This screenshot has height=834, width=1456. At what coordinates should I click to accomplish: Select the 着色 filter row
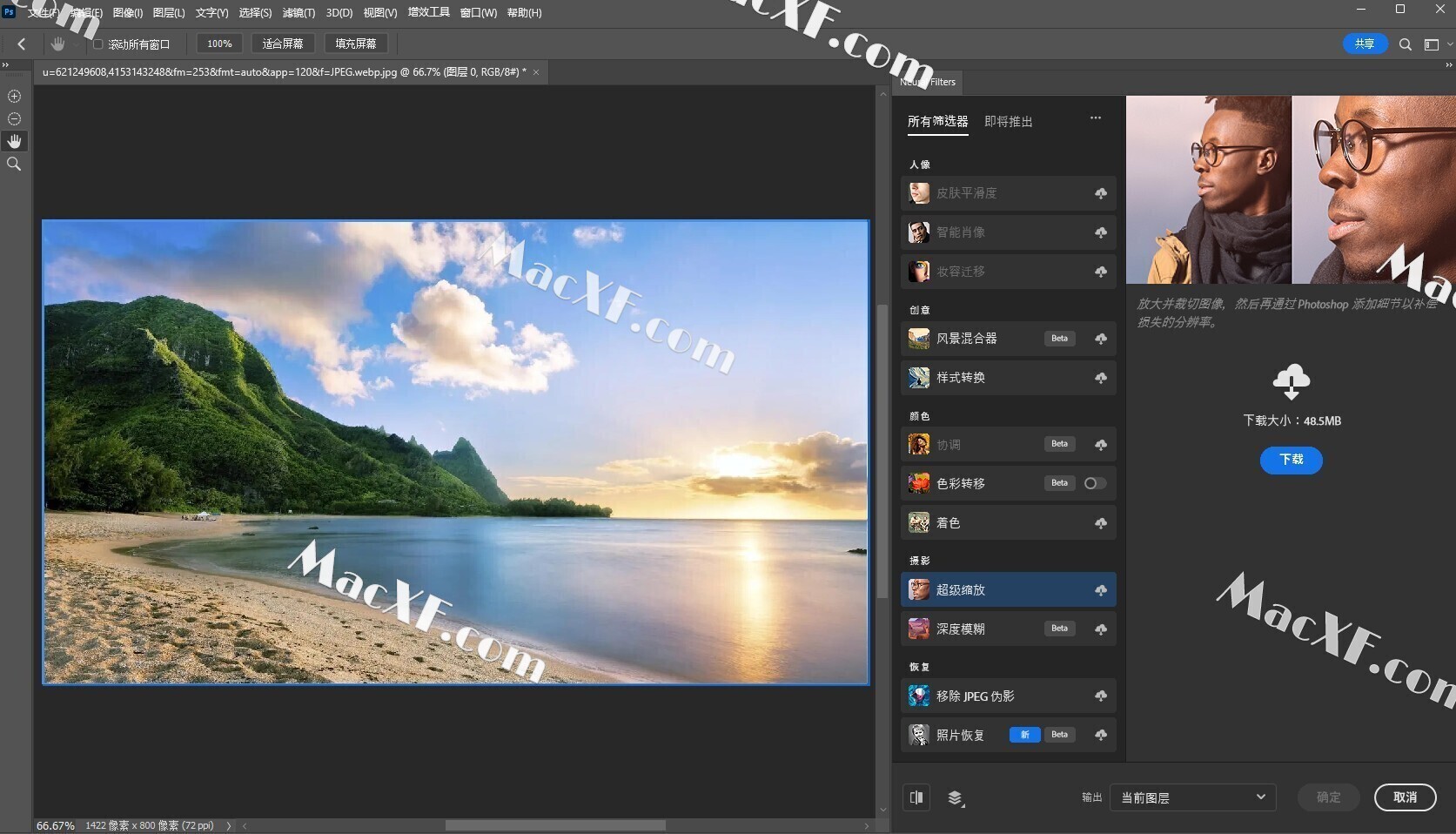click(1008, 523)
